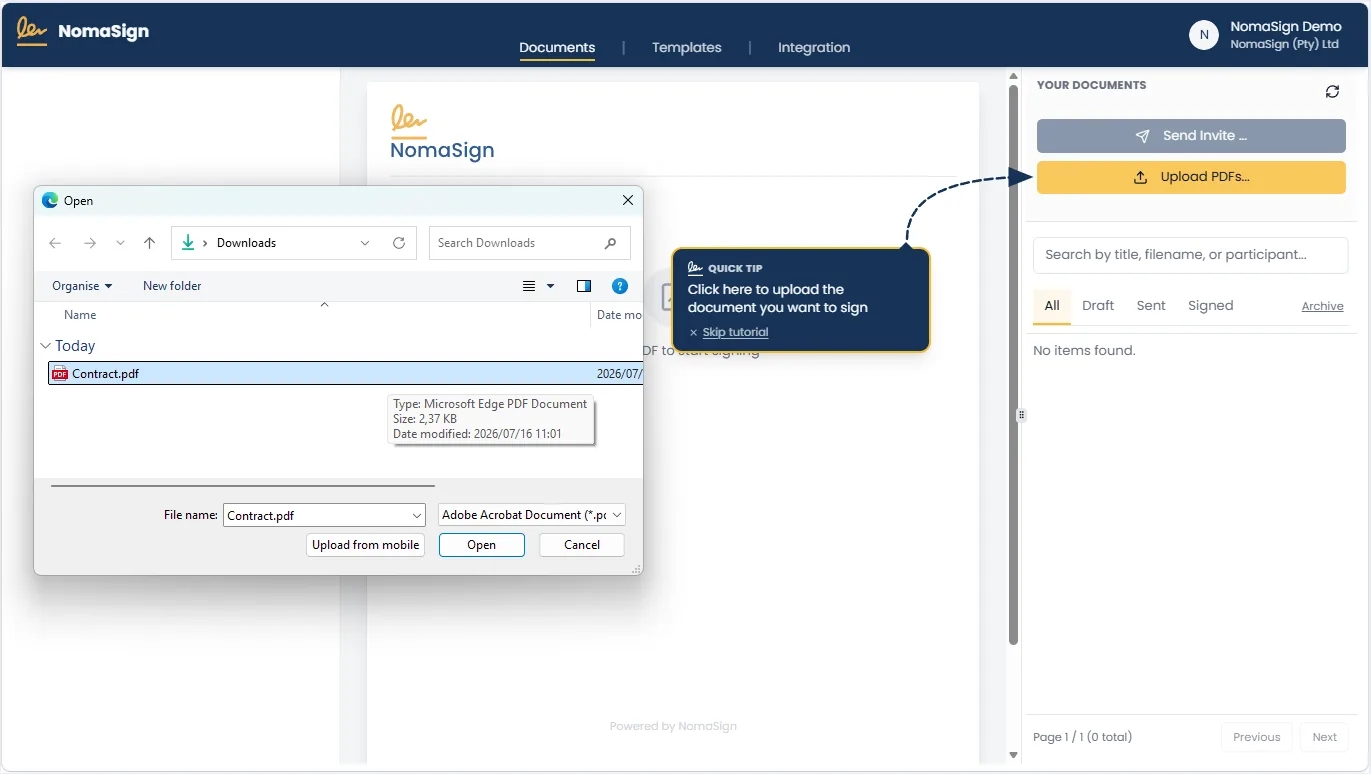This screenshot has width=1371, height=774.
Task: Go up one folder level
Action: pos(149,243)
